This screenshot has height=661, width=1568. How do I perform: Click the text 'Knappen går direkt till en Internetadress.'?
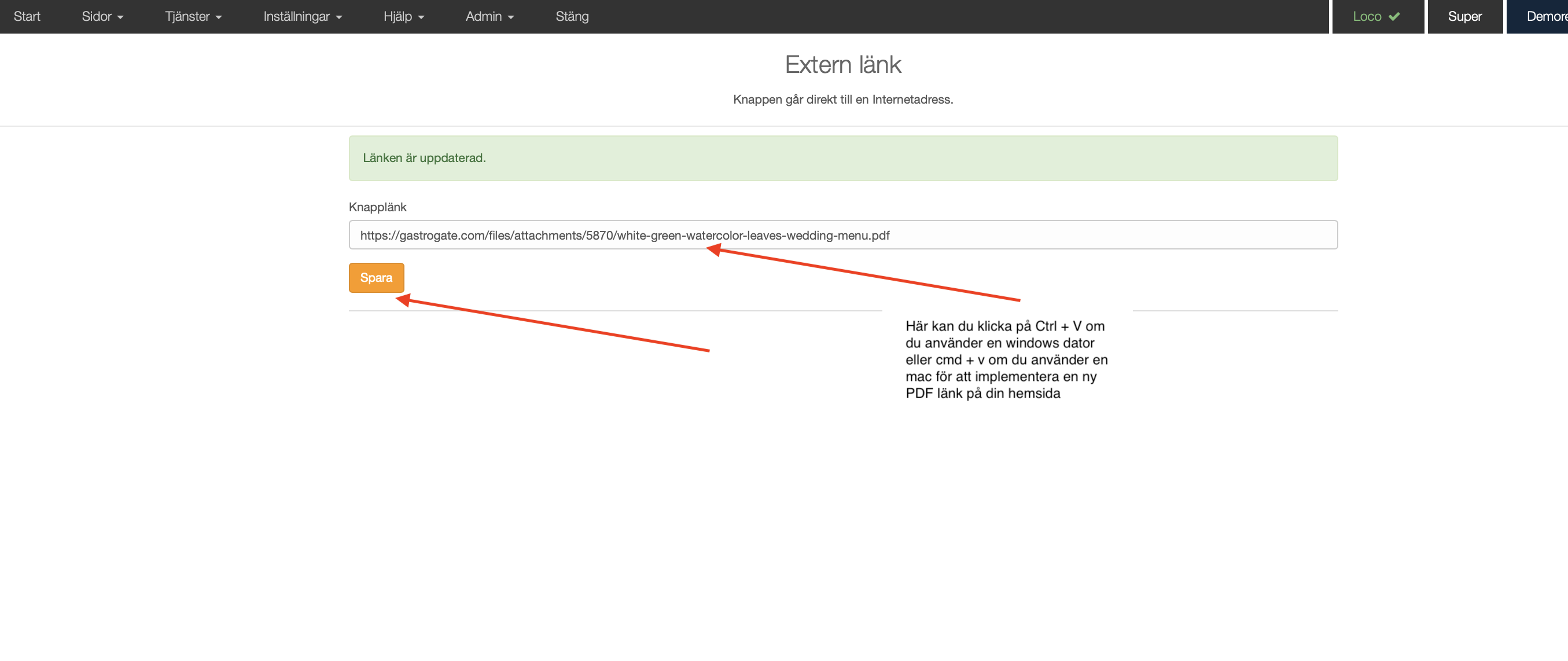click(843, 99)
